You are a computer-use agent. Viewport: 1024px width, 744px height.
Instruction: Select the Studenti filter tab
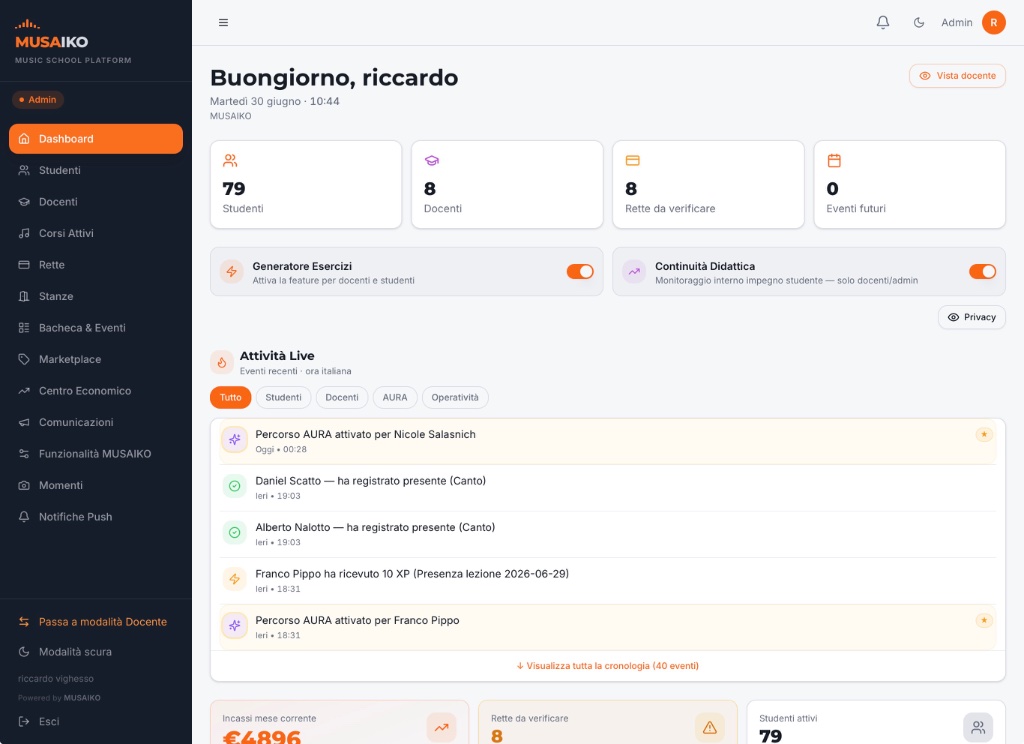283,398
